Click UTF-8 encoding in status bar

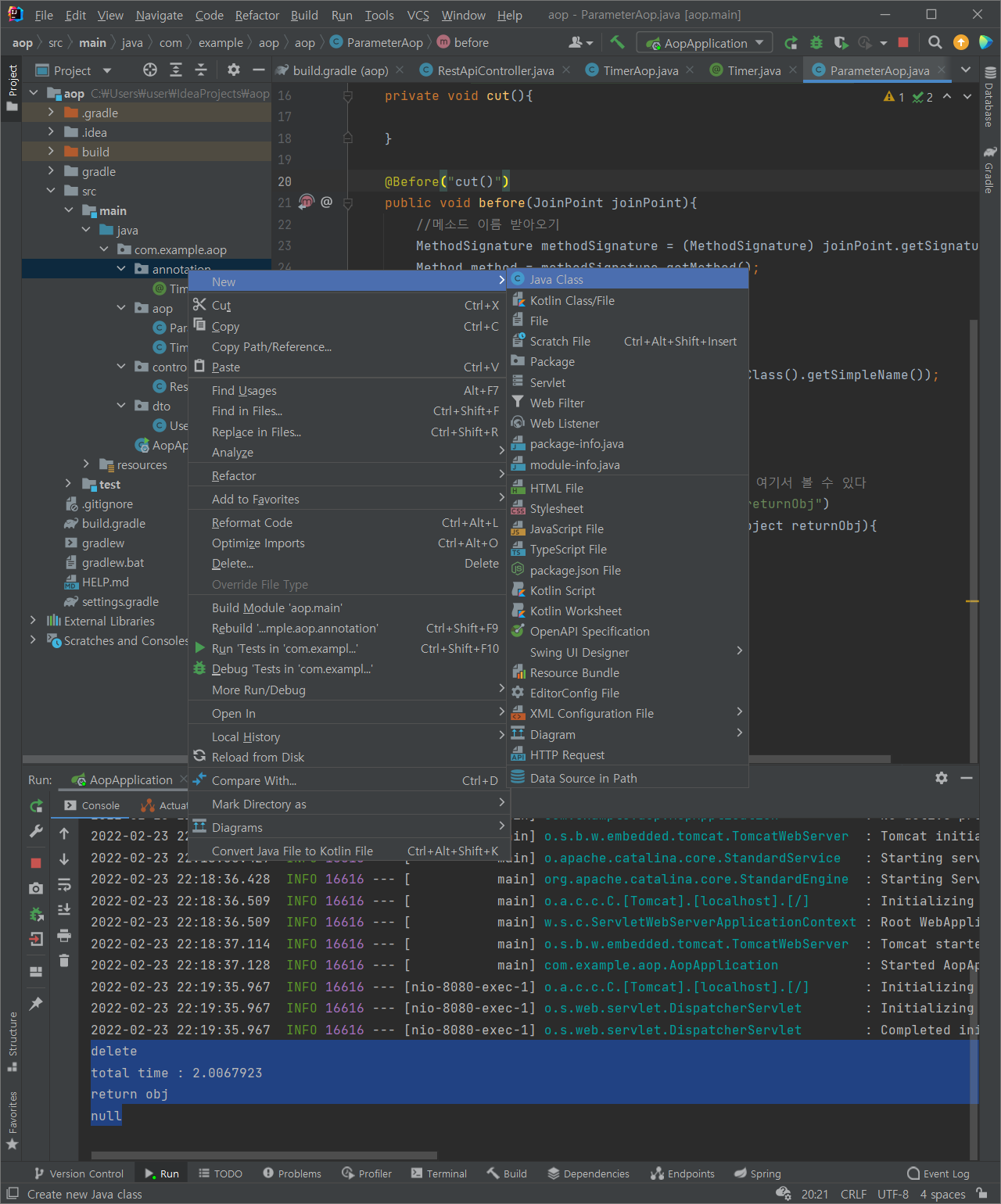click(893, 1194)
